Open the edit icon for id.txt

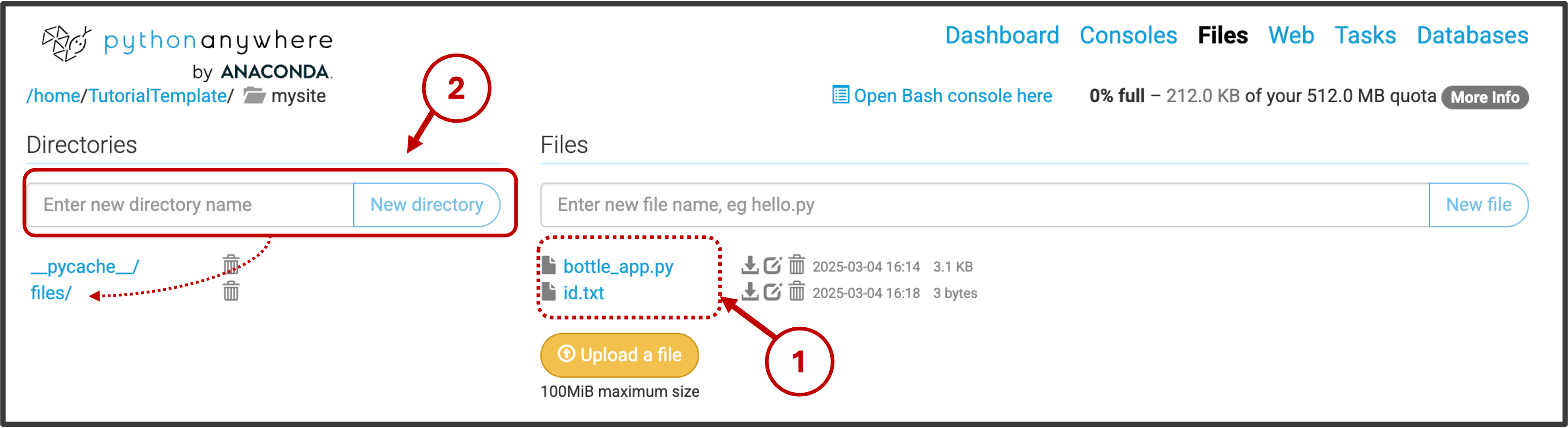point(772,292)
